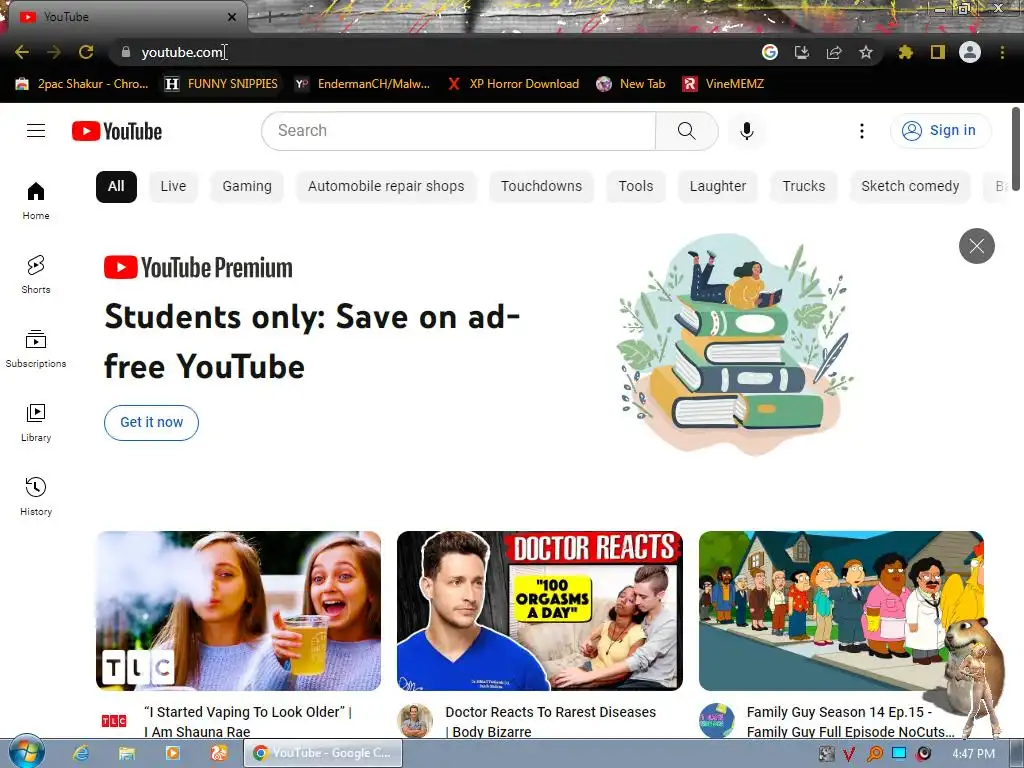Open the Chrome extensions puzzle icon
1024x768 pixels.
pyautogui.click(x=905, y=52)
